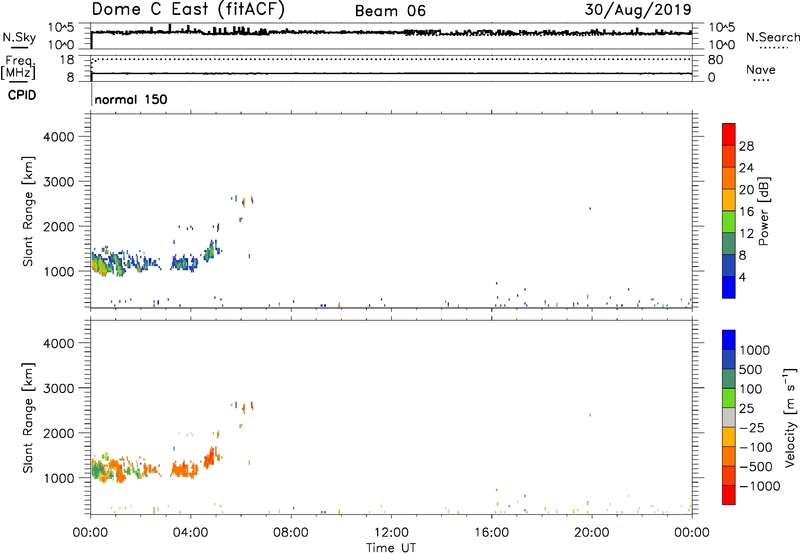
Task: Click the "N.Search" legend label
Action: [x=772, y=37]
